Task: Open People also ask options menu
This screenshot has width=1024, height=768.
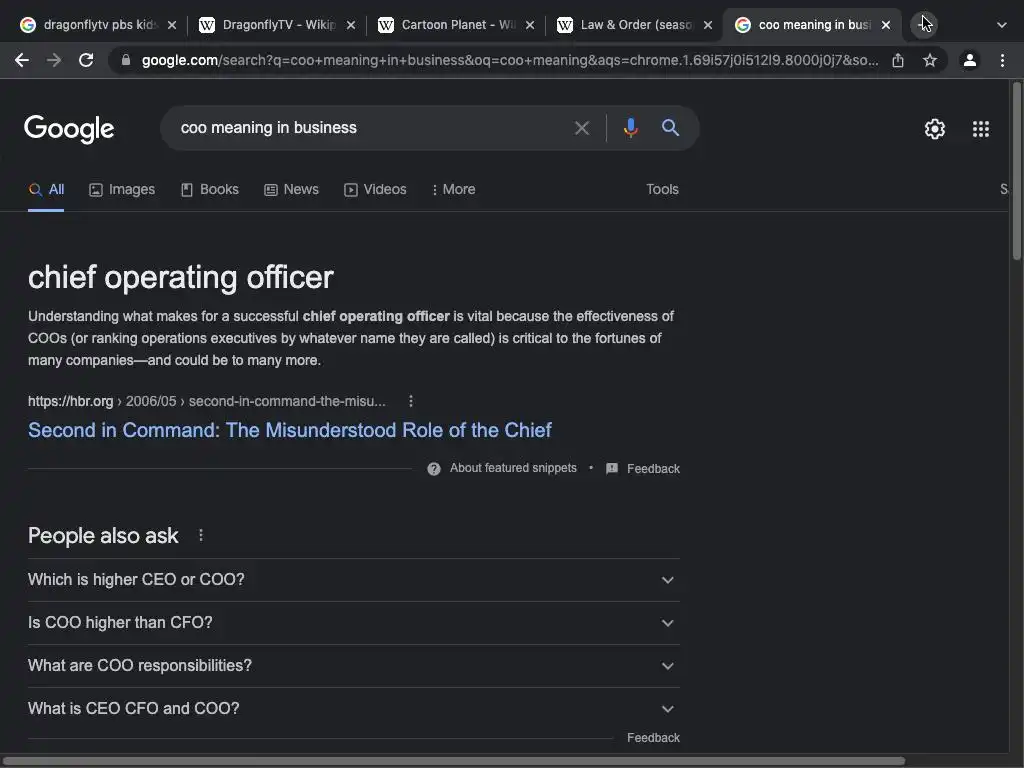Action: tap(201, 536)
